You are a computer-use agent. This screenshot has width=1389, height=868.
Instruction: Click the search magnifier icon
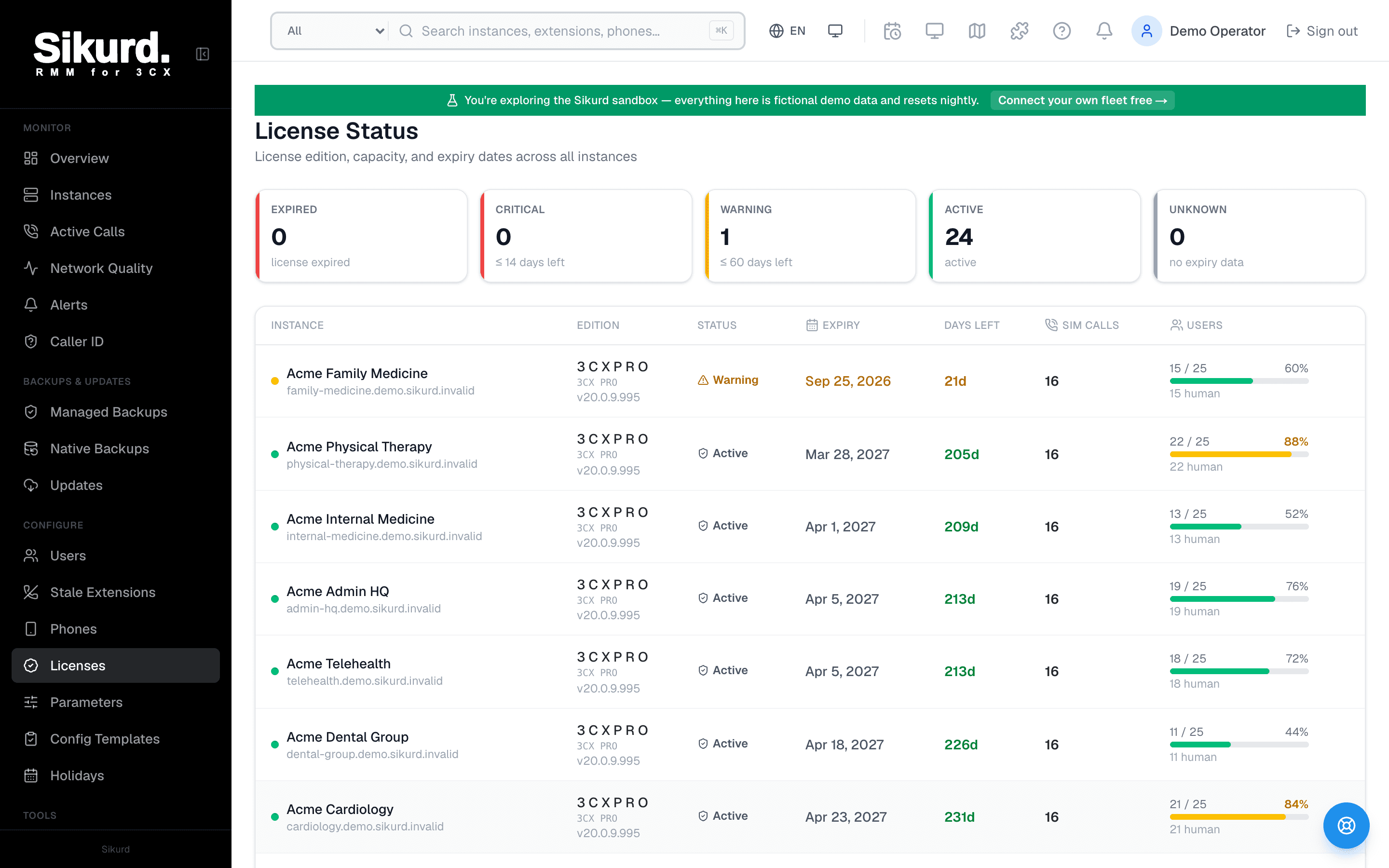pyautogui.click(x=406, y=31)
